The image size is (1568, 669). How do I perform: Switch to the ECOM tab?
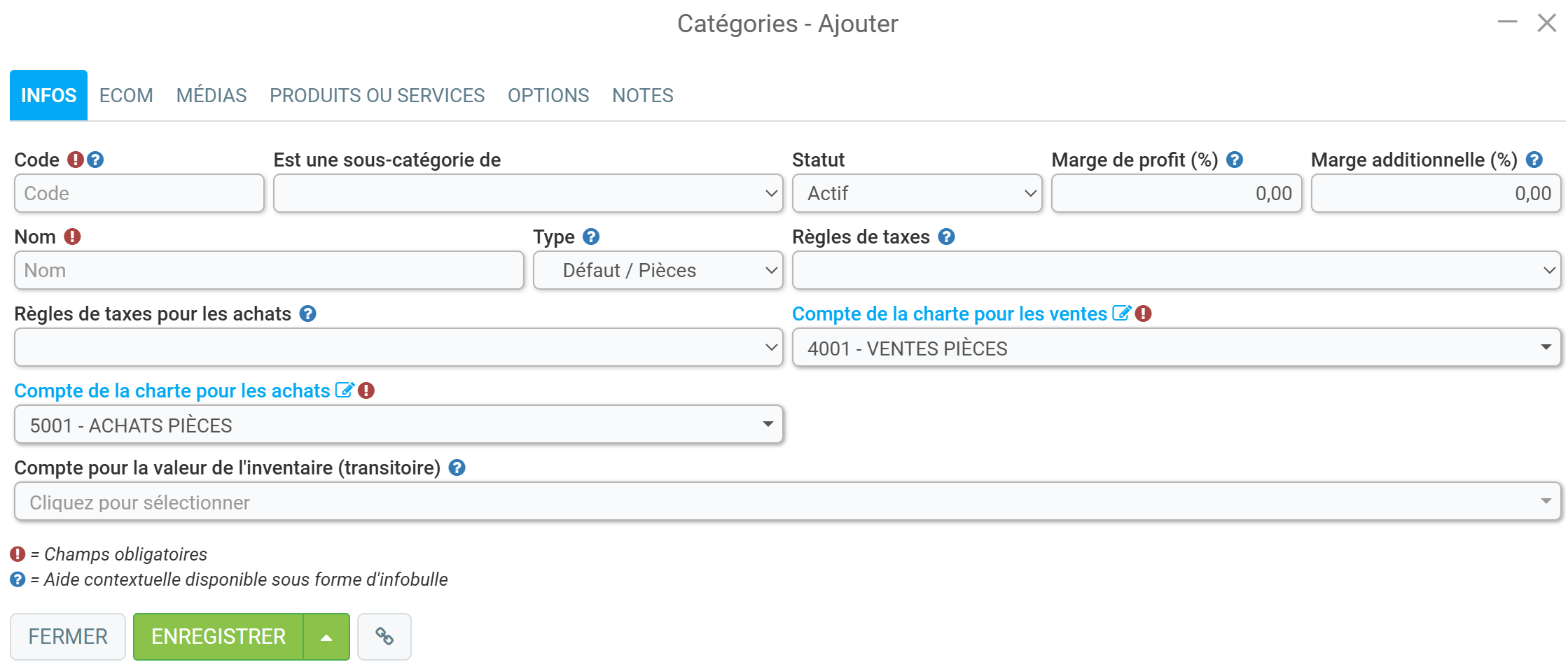(126, 95)
